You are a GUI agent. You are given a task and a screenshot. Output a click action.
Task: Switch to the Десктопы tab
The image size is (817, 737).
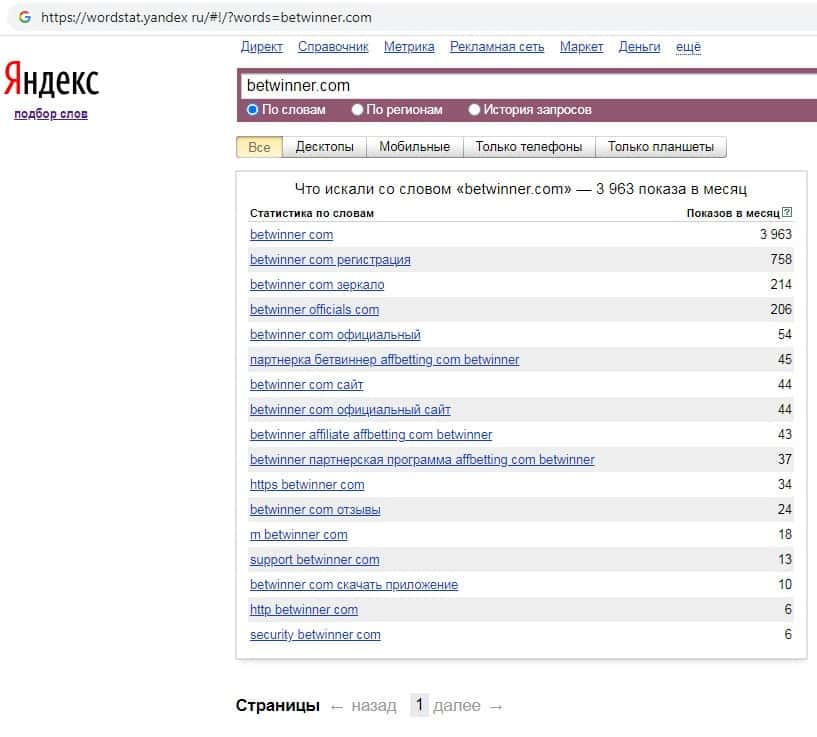point(324,147)
